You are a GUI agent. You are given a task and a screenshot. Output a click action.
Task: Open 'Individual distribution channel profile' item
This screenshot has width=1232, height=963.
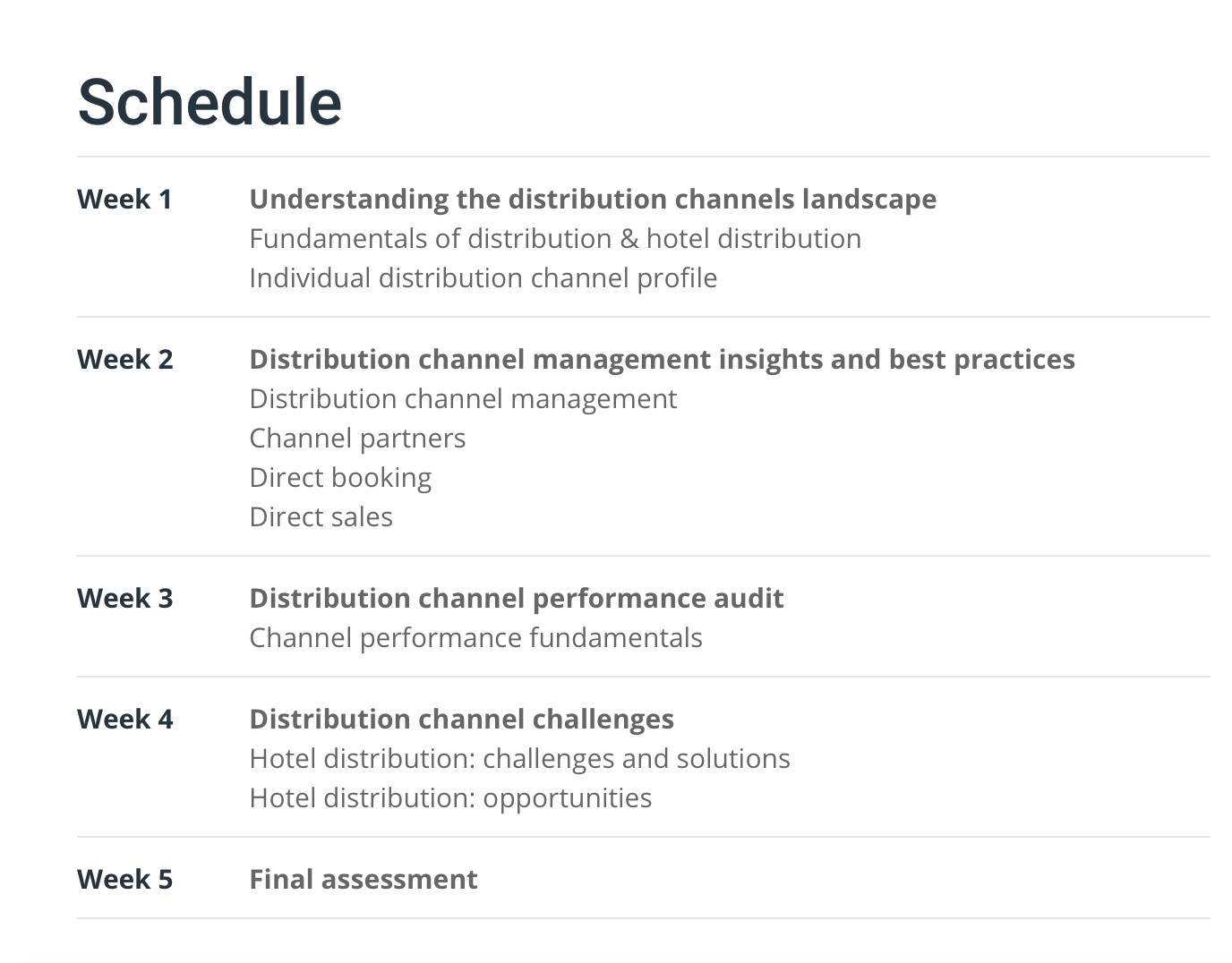point(483,278)
